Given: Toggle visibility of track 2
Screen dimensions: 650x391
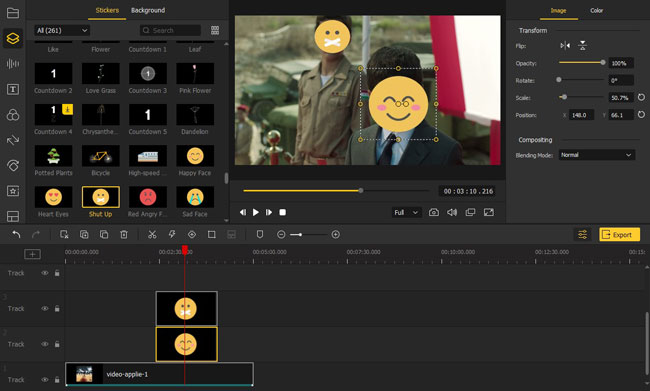Looking at the screenshot, I should pyautogui.click(x=45, y=344).
